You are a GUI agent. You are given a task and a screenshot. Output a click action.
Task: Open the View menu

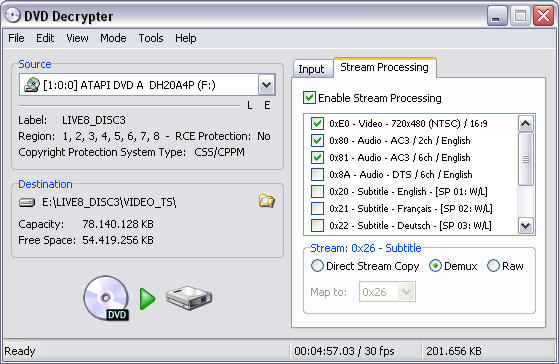(77, 38)
